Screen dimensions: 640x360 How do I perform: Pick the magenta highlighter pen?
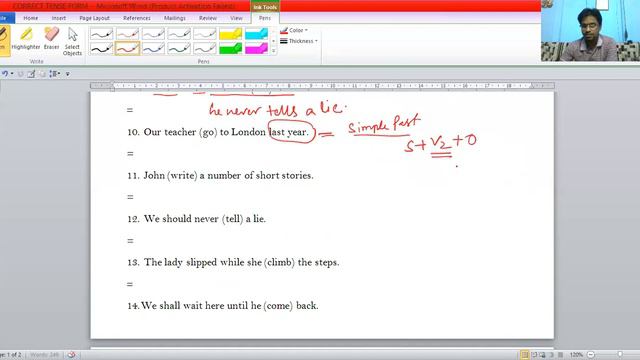tap(256, 49)
